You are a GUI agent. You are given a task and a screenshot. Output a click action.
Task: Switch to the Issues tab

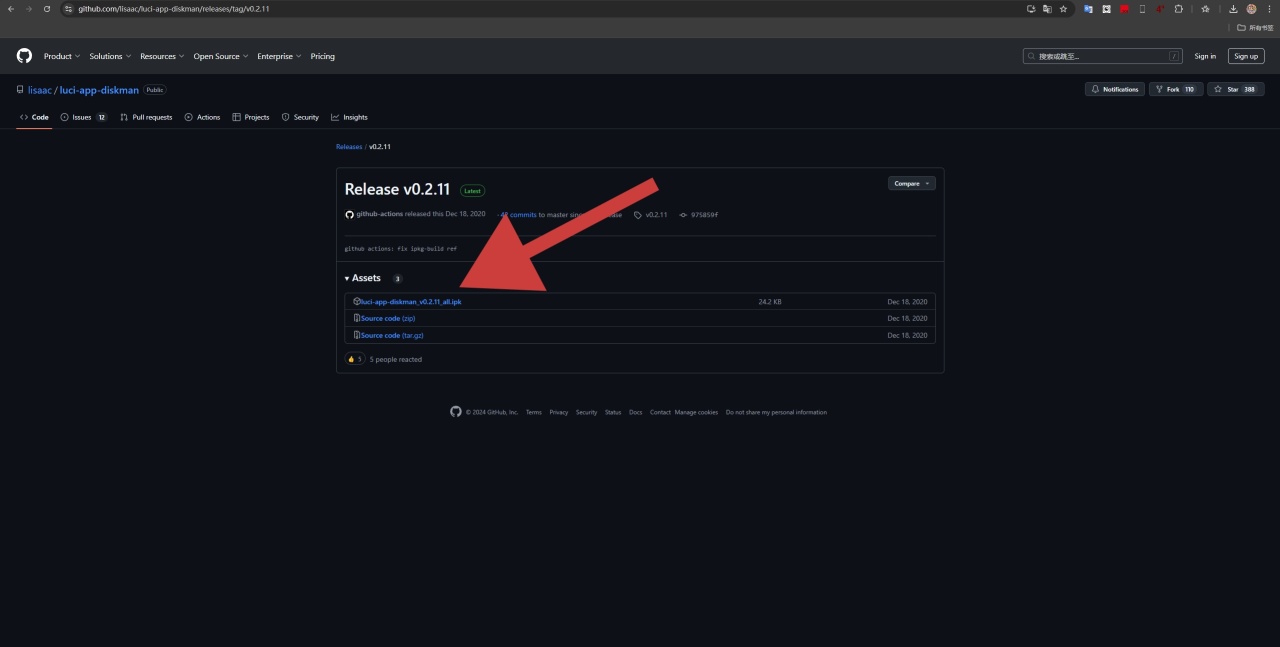[x=84, y=117]
